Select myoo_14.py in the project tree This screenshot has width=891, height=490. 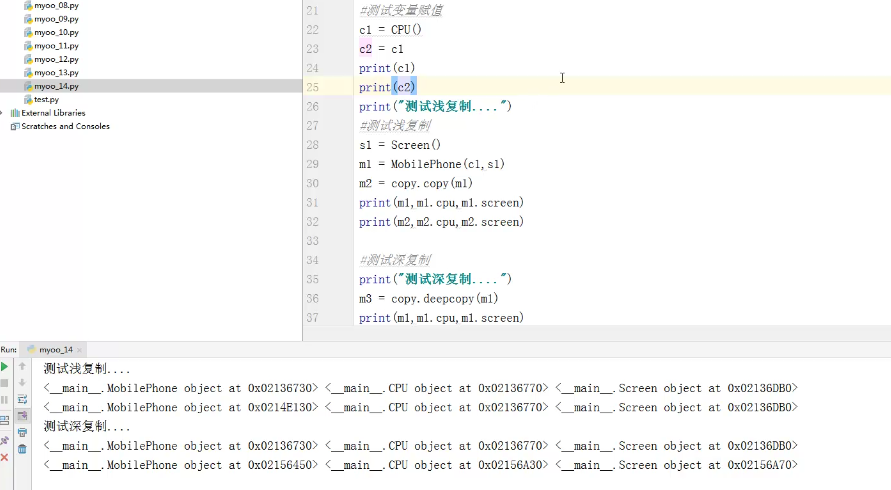[56, 86]
